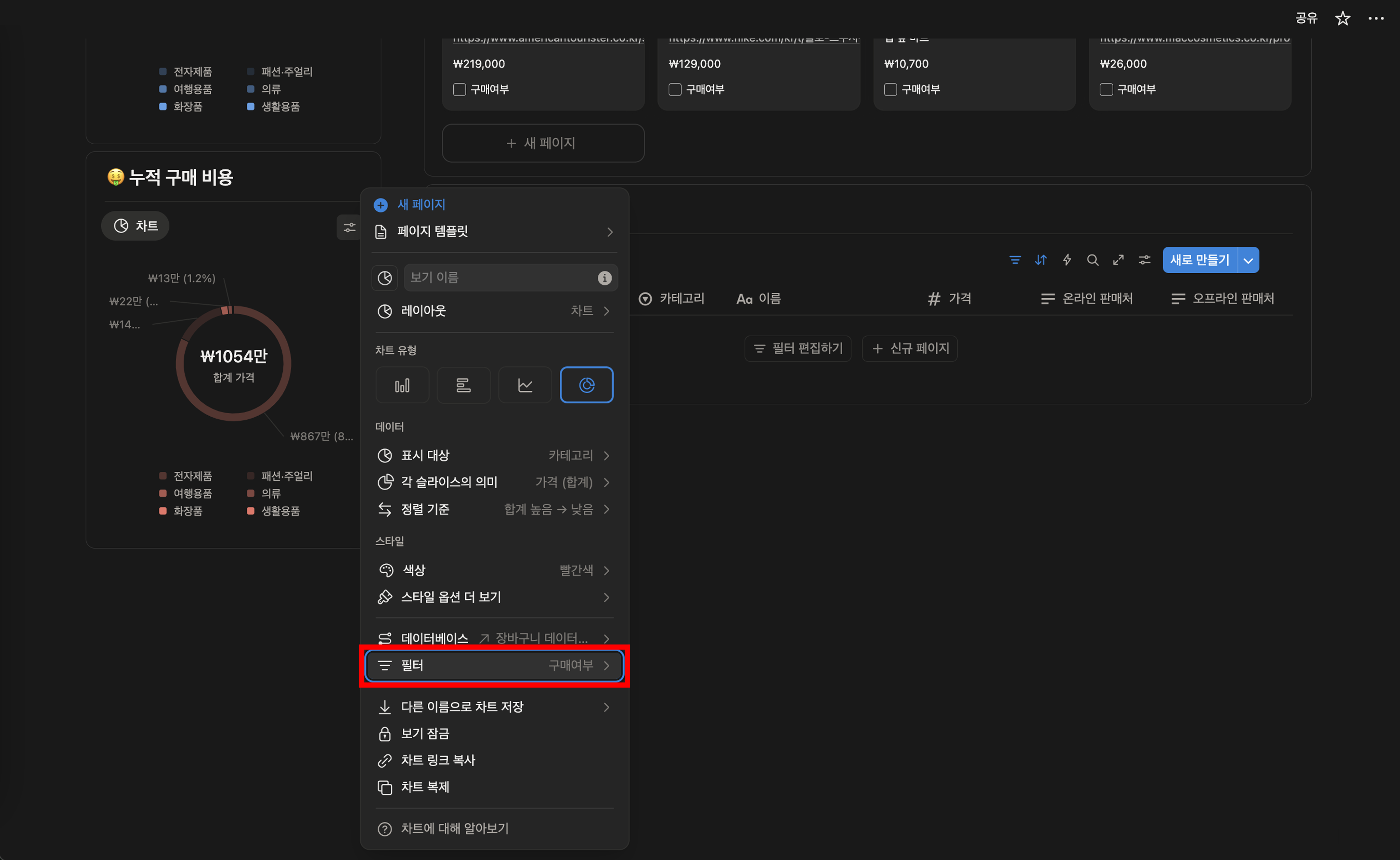Image resolution: width=1400 pixels, height=860 pixels.
Task: Click the lightning automation icon
Action: (1067, 260)
